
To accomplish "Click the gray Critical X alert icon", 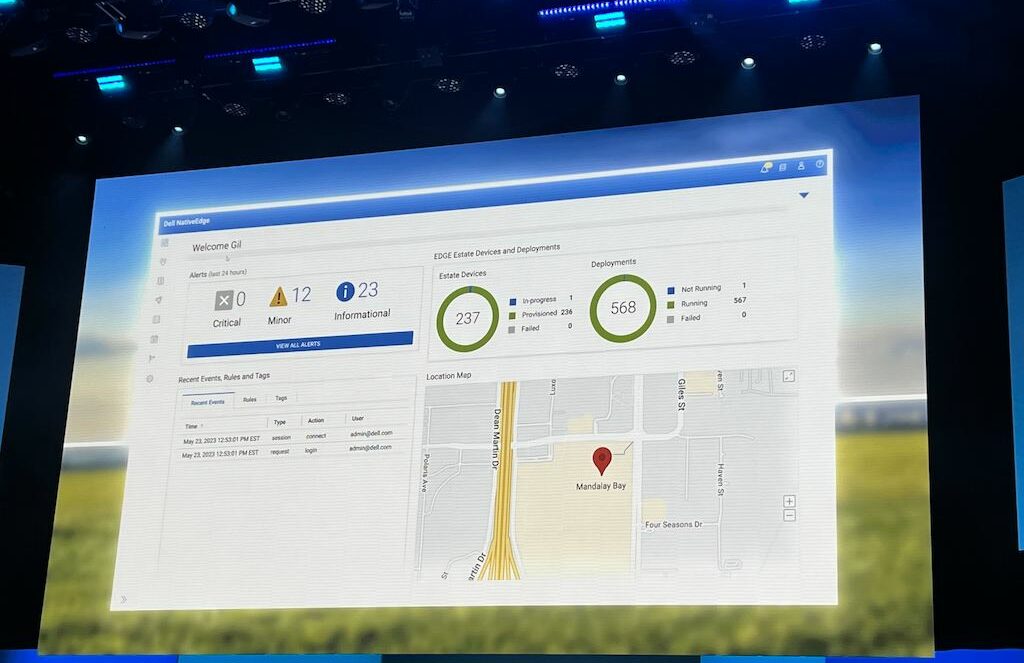I will pos(224,300).
